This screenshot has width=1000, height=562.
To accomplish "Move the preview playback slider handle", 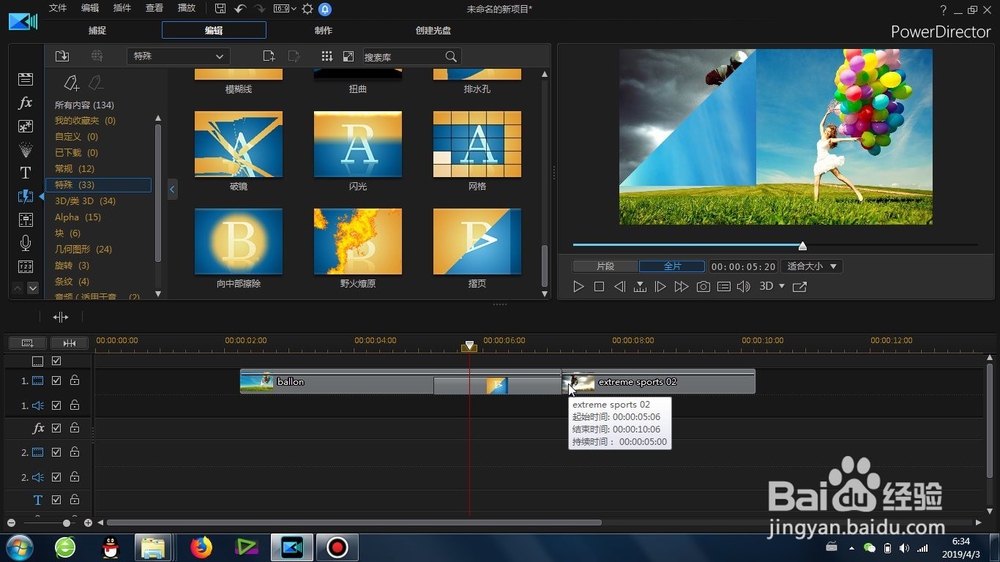I will point(802,246).
